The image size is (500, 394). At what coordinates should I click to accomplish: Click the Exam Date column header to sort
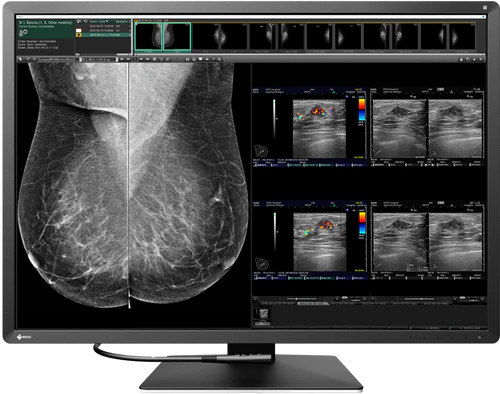coord(99,21)
